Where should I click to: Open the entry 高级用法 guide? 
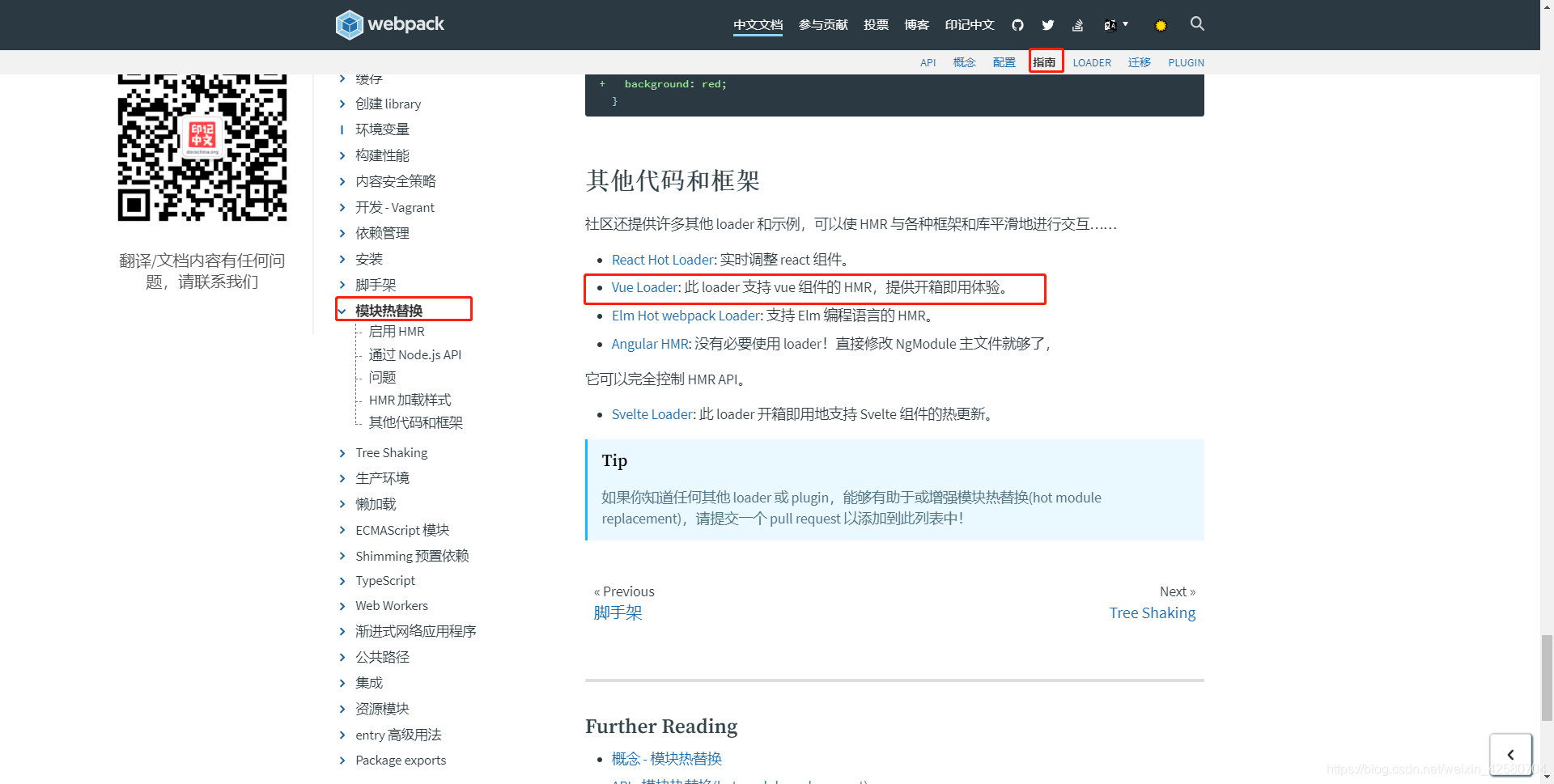[398, 735]
